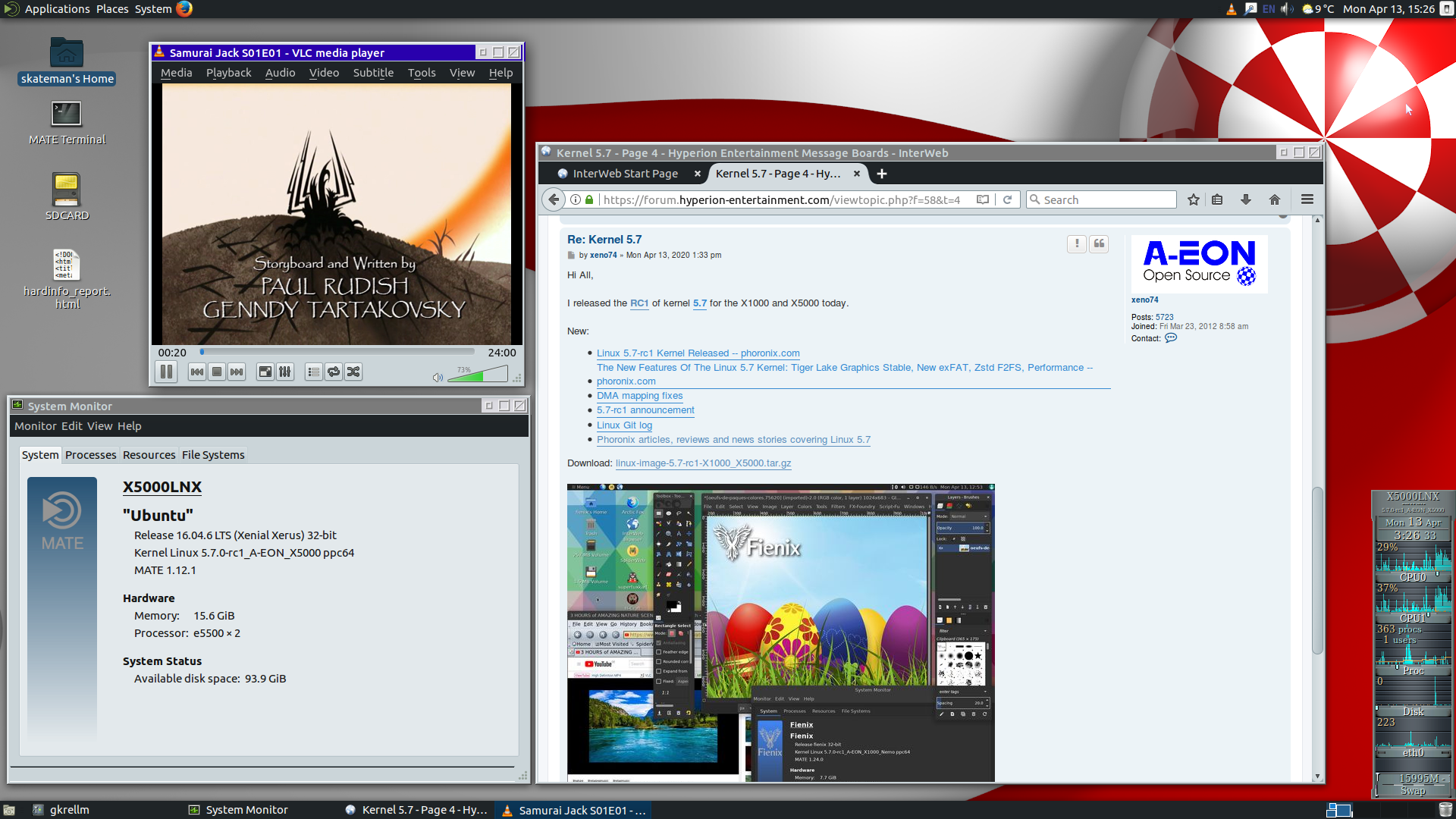
Task: Open the browser hamburger menu
Action: coord(1307,199)
